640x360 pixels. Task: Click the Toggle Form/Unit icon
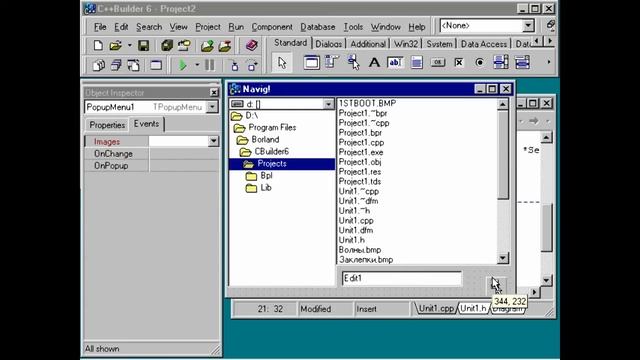click(133, 65)
